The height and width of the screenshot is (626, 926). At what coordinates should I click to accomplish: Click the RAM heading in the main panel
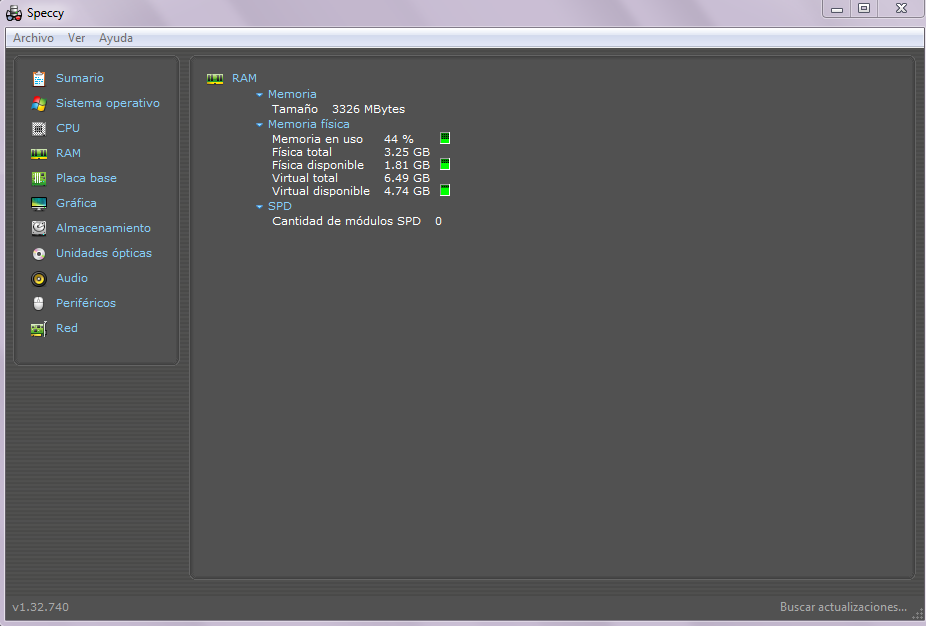[x=244, y=78]
